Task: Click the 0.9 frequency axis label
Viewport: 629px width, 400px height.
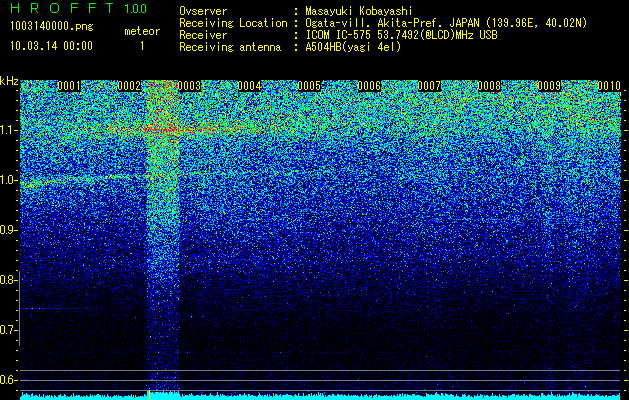Action: pos(8,230)
